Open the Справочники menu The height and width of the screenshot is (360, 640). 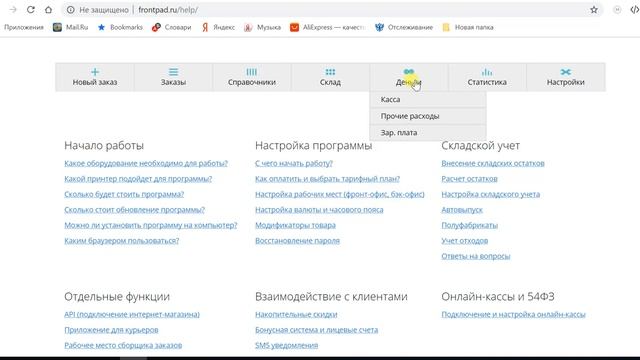click(x=252, y=77)
